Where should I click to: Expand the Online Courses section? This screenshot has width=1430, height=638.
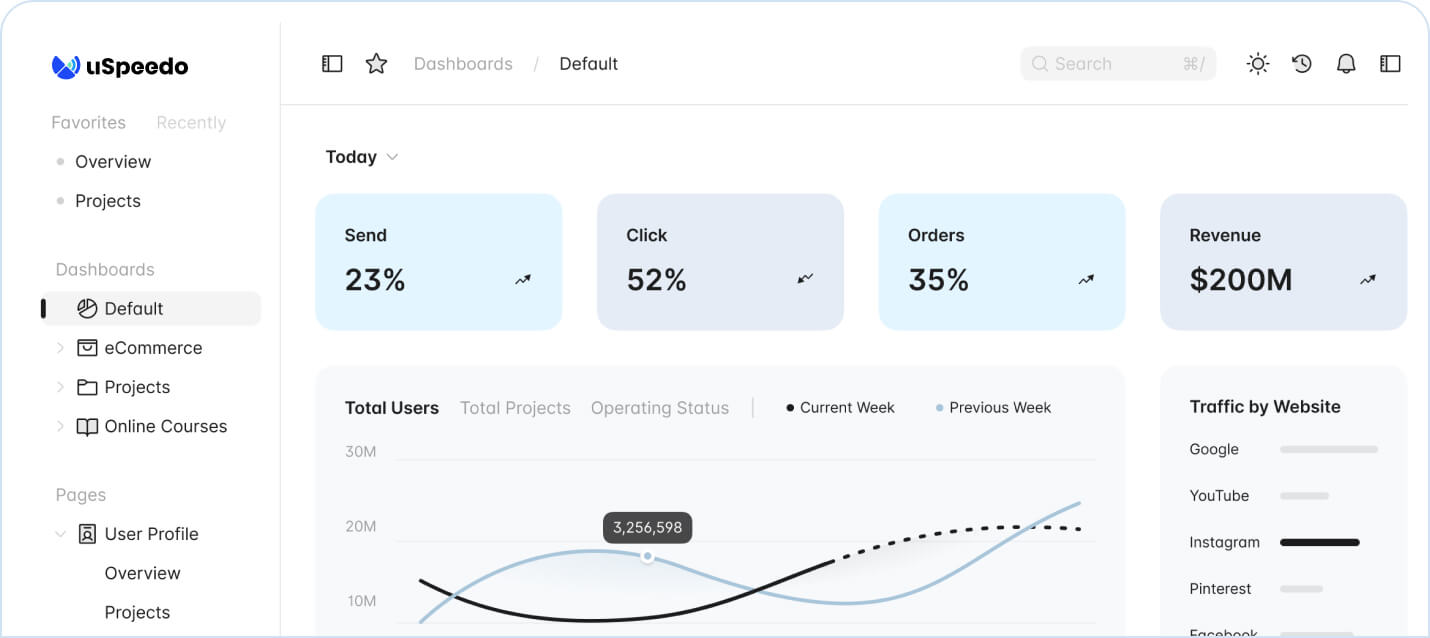point(60,426)
